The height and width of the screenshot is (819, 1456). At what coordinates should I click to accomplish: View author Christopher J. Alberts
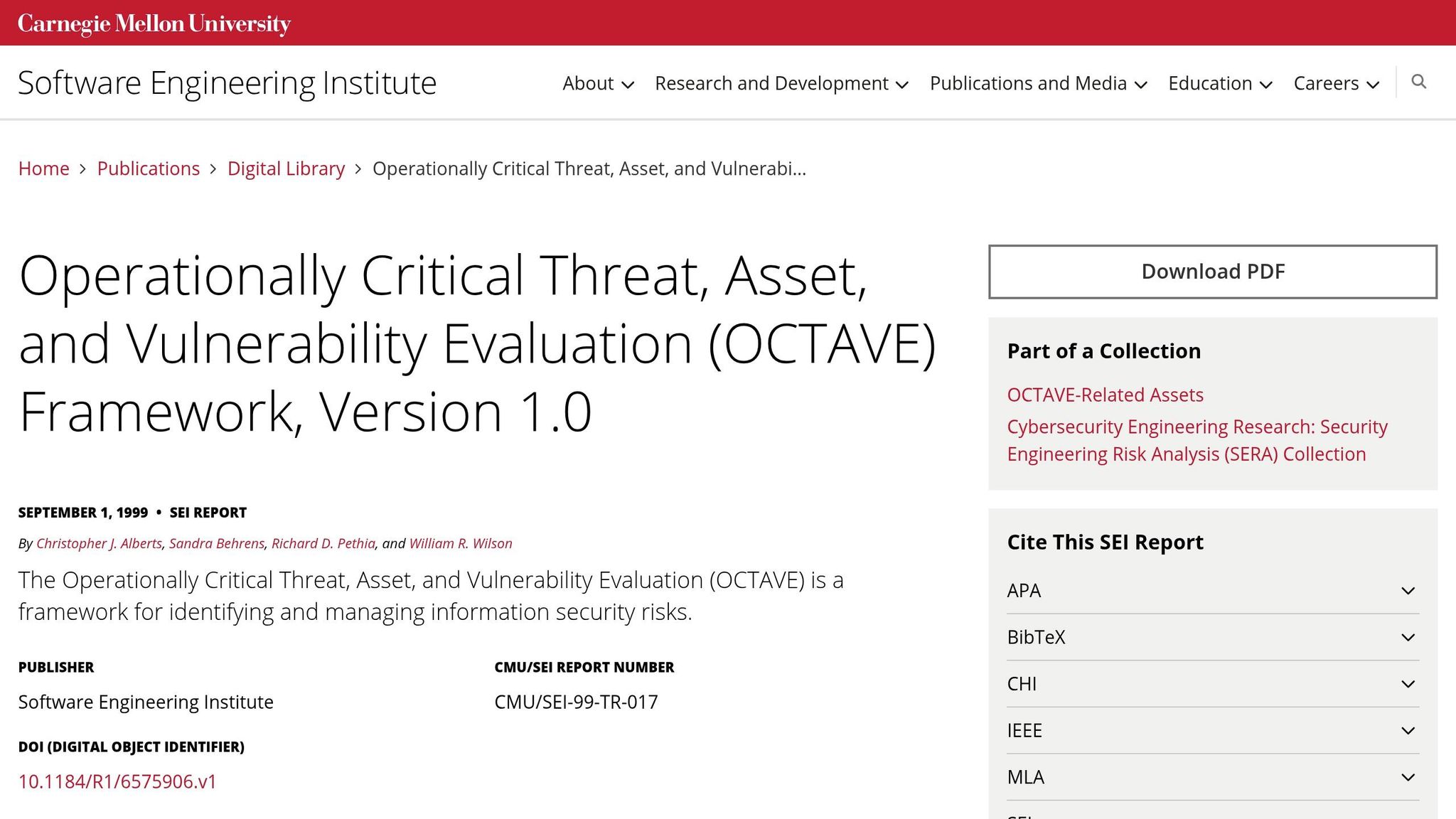(99, 543)
